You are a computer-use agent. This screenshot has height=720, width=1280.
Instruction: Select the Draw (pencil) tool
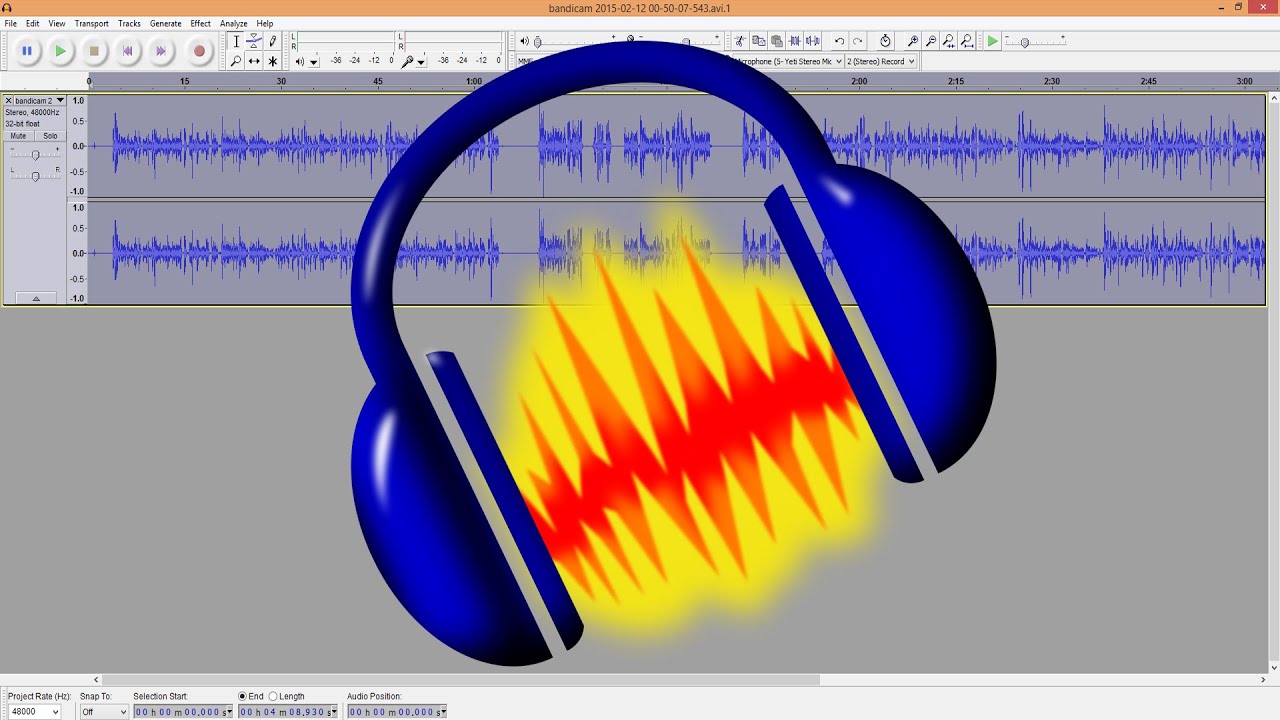[x=272, y=41]
